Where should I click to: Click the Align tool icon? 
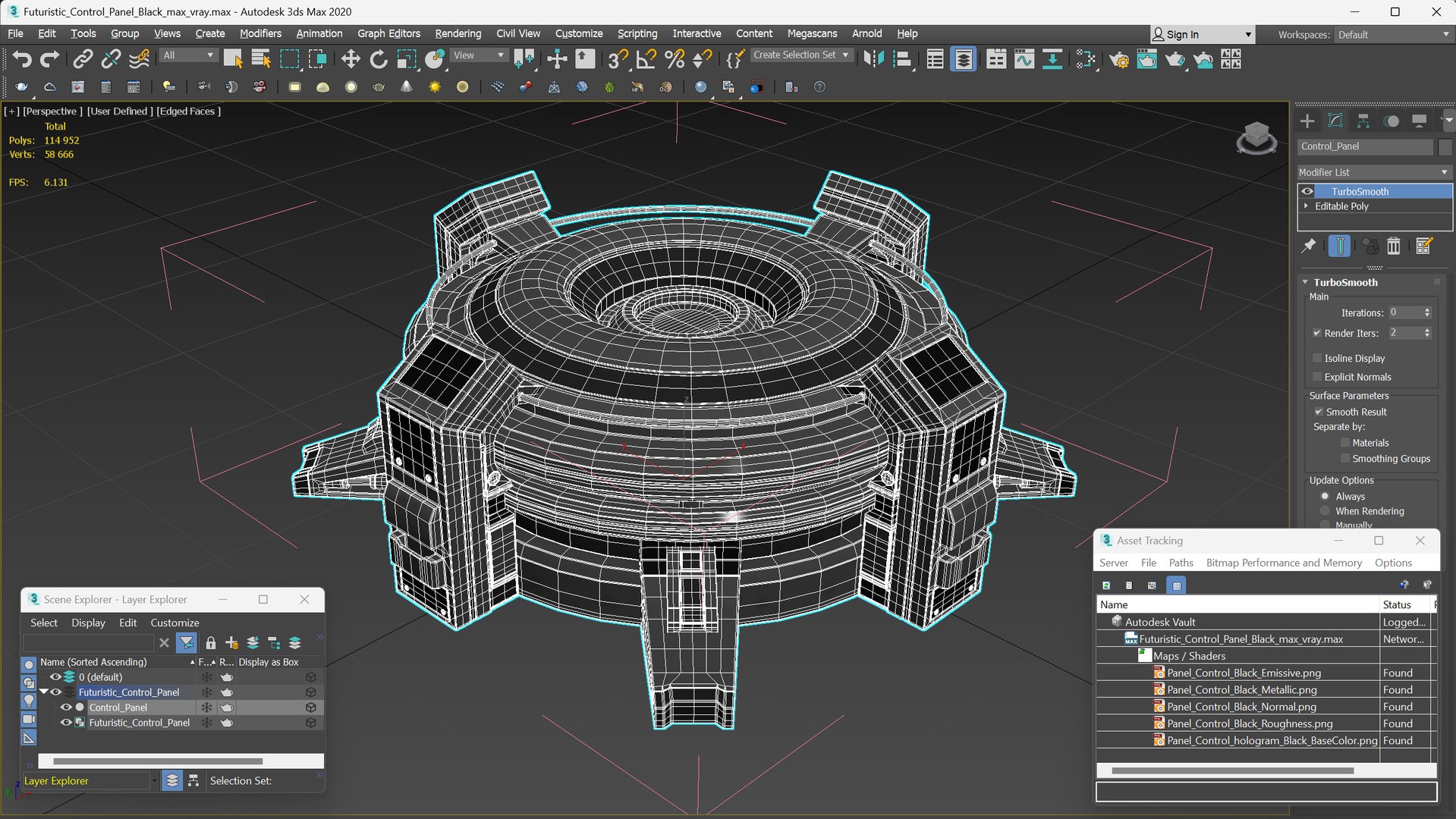point(902,58)
